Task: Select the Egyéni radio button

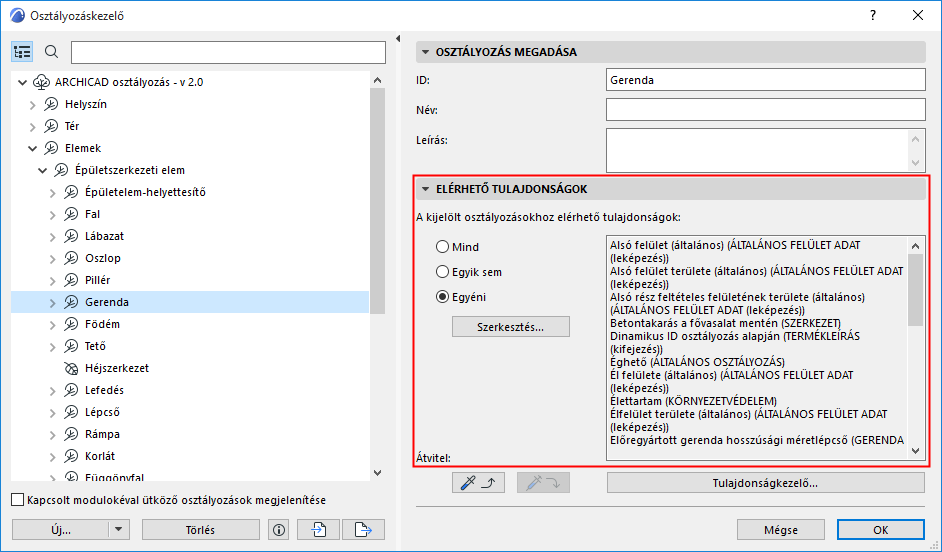Action: (x=443, y=297)
